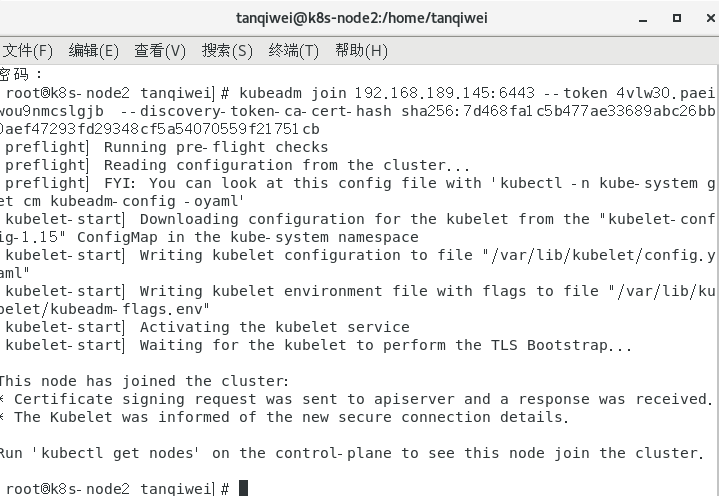719x496 pixels.
Task: Click the 'Activating the kubelet service' line
Action: [275, 327]
